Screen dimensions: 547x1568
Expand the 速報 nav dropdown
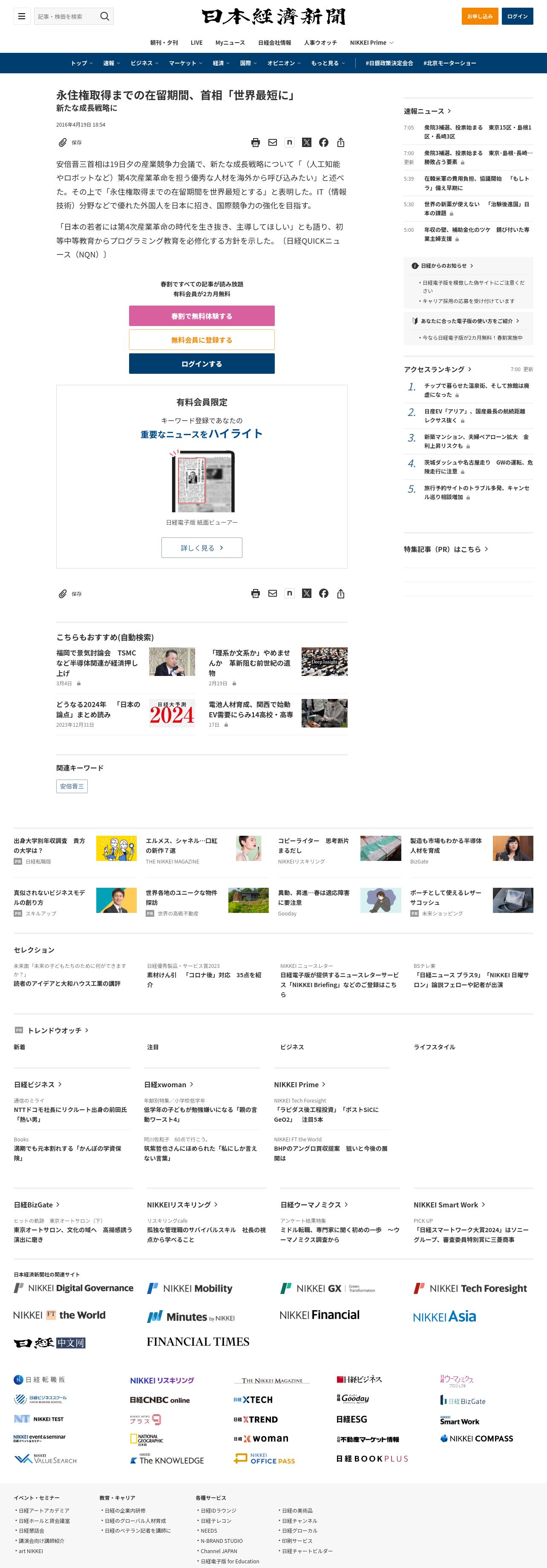click(111, 64)
